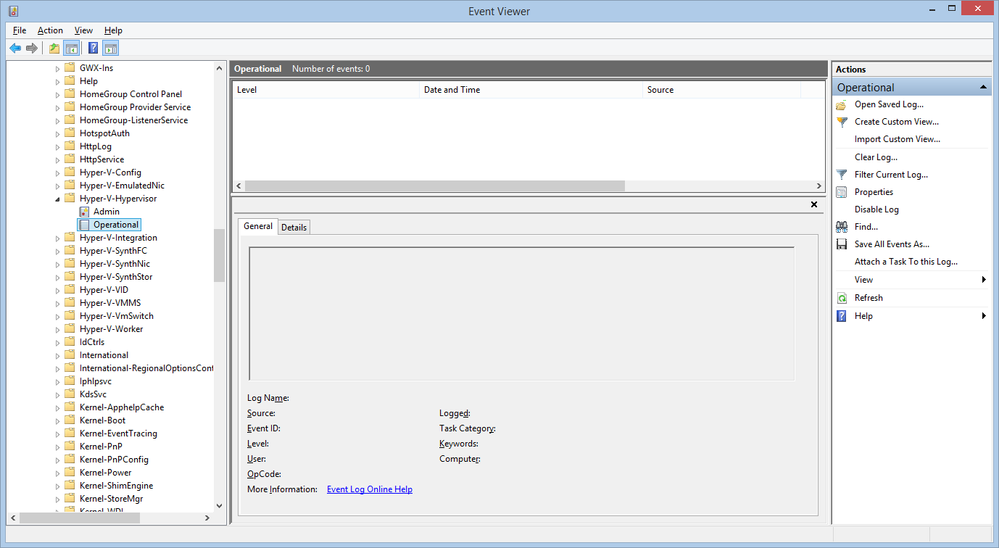Expand the Kernel-Boot folder node
The width and height of the screenshot is (999, 548).
click(57, 421)
